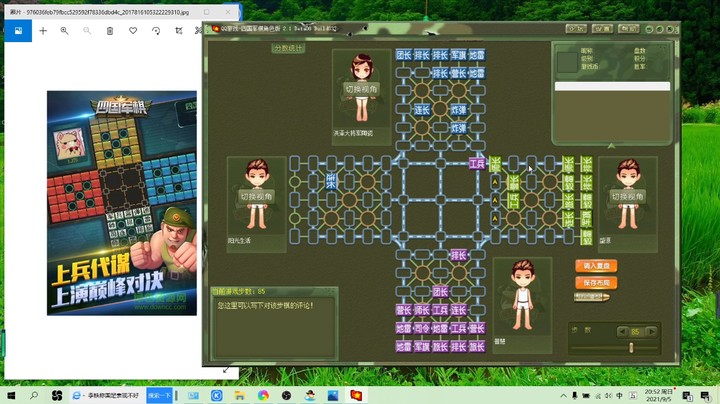Screen dimensions: 720x404
Task: Select the purple 师长 piece
Action: (422, 310)
